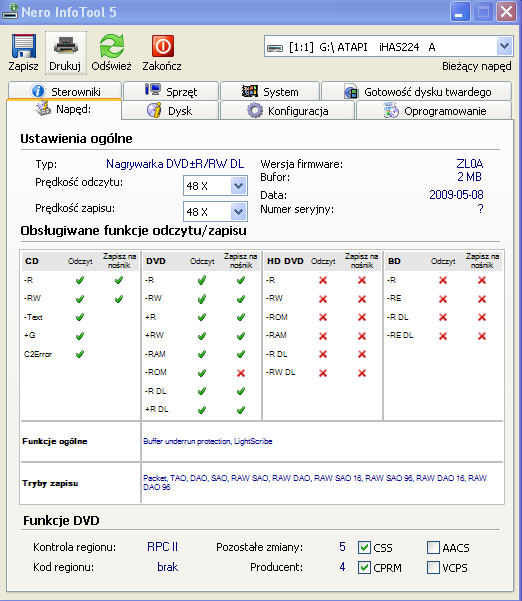Click the date value 2009-05-08
522x601 pixels.
[456, 195]
